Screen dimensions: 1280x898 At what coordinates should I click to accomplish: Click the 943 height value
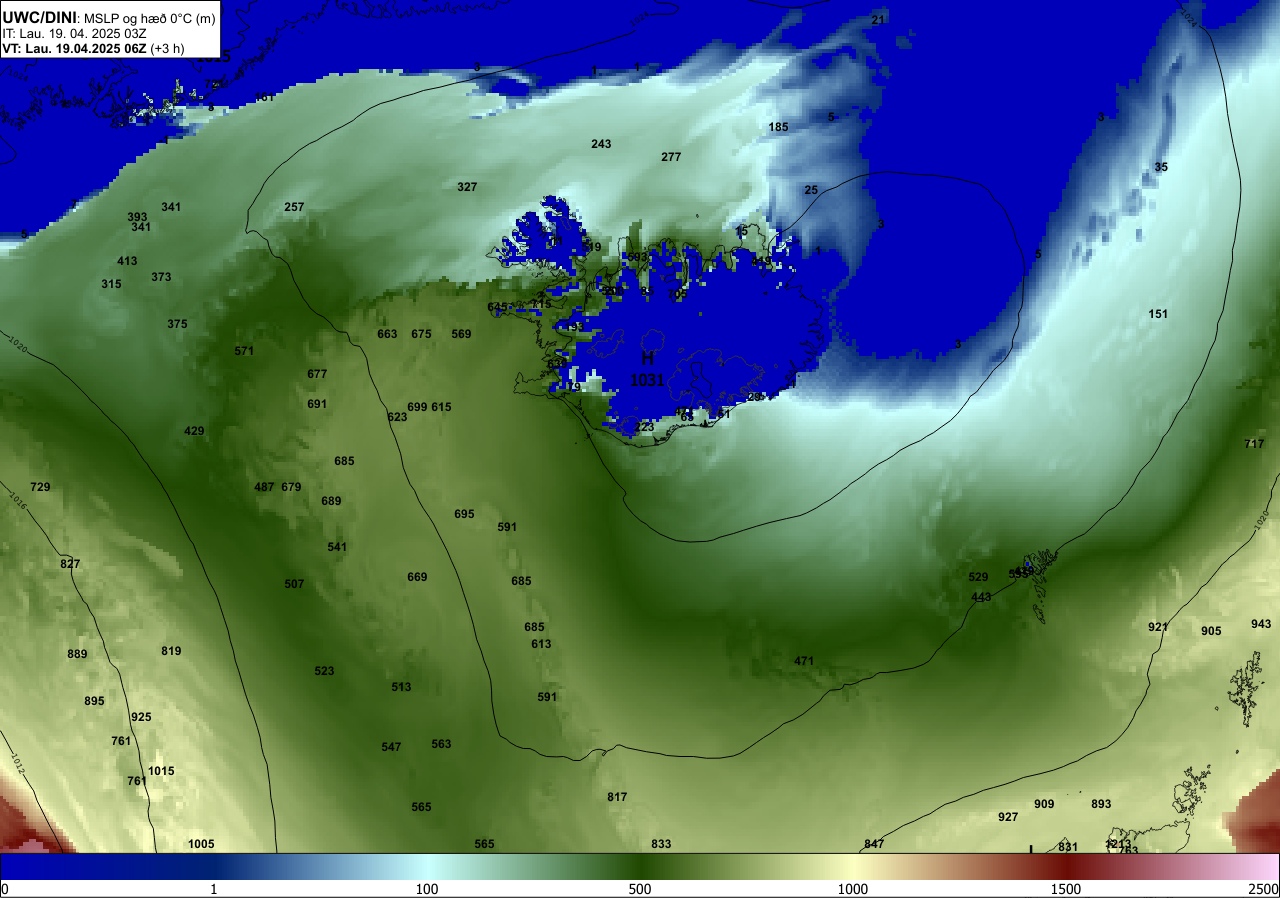click(x=1261, y=624)
